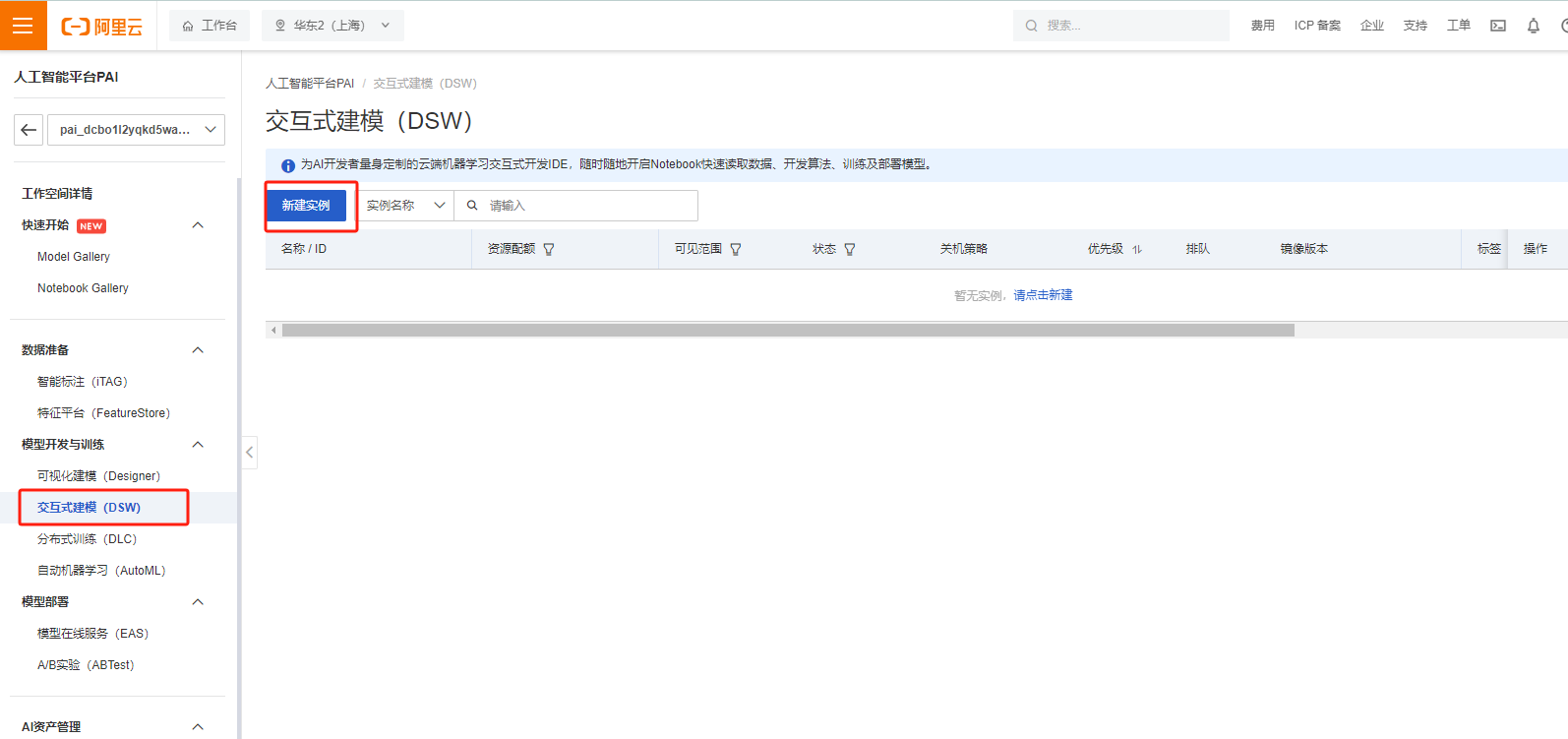This screenshot has width=1568, height=739.
Task: Open the pai_dcbo1l2yqkd5wa workspace selector
Action: 136,130
